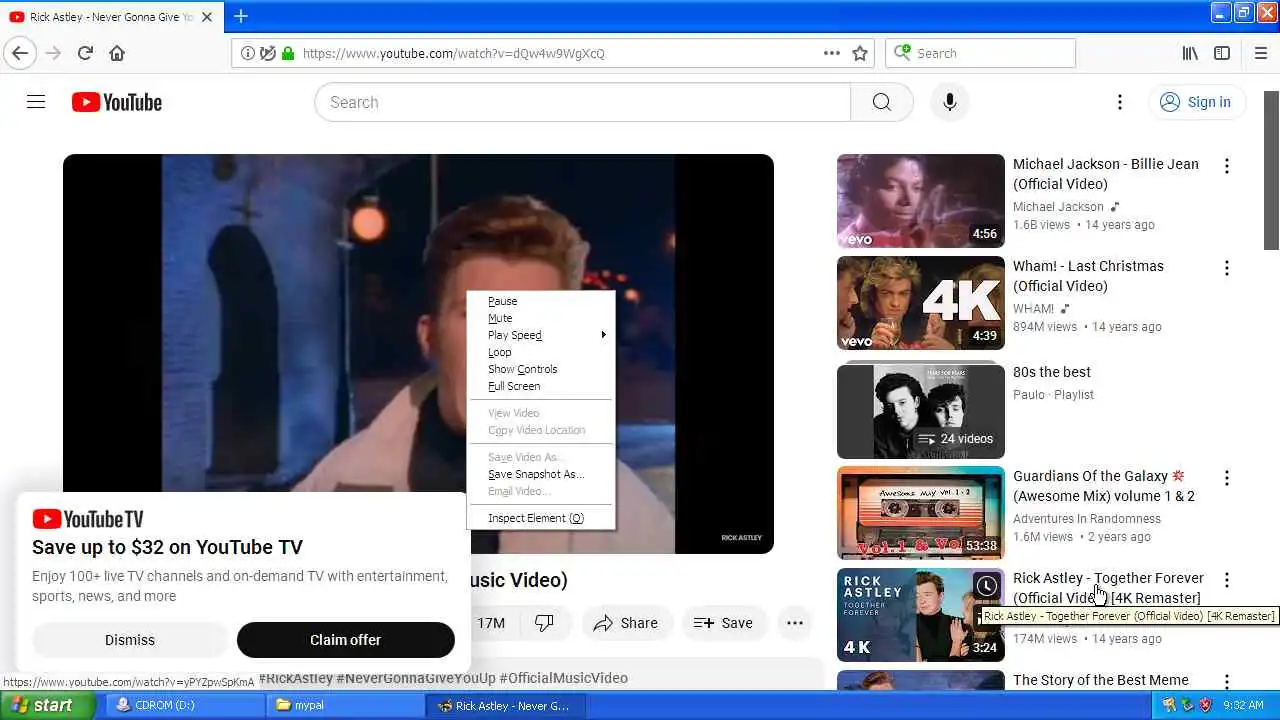
Task: Open the 80s the best playlist thumbnail
Action: pos(920,411)
